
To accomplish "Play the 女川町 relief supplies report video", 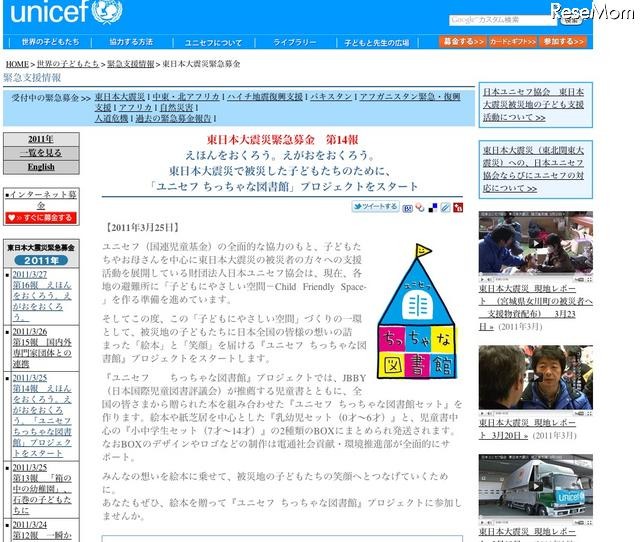I will click(x=536, y=246).
